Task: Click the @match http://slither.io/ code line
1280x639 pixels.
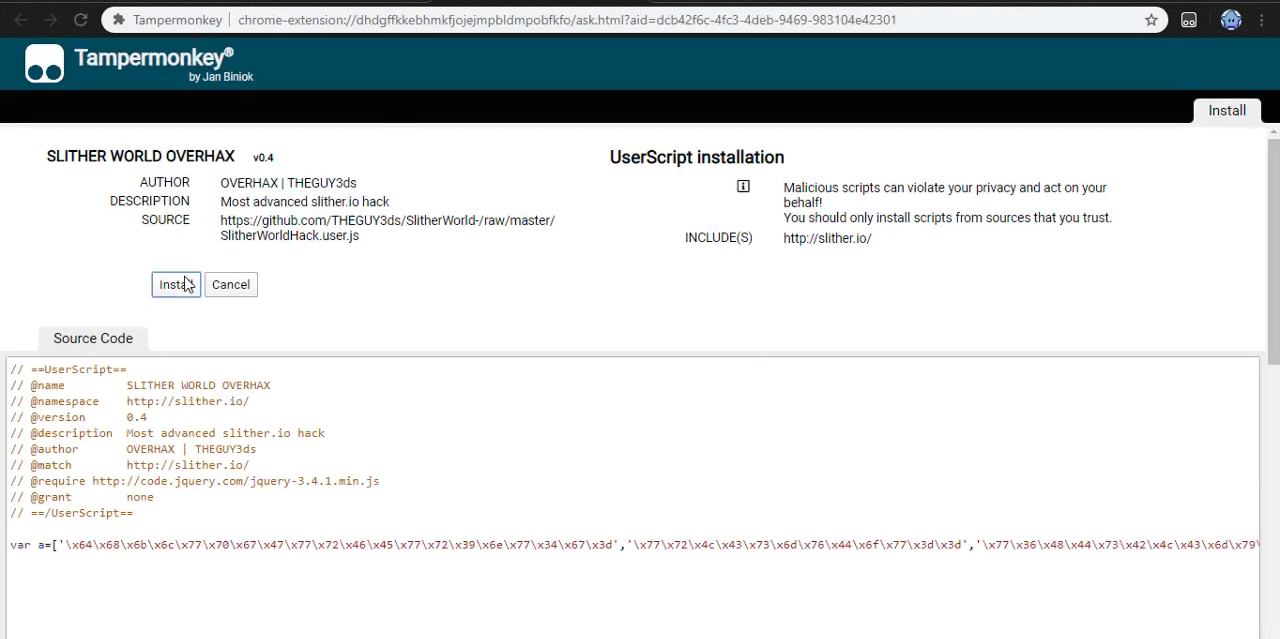Action: 129,465
